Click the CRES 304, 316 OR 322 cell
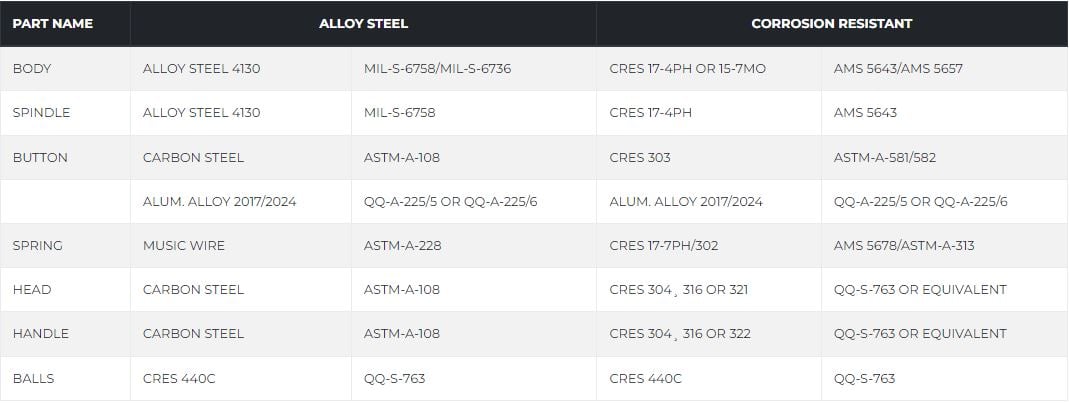This screenshot has height=403, width=1069. point(680,333)
